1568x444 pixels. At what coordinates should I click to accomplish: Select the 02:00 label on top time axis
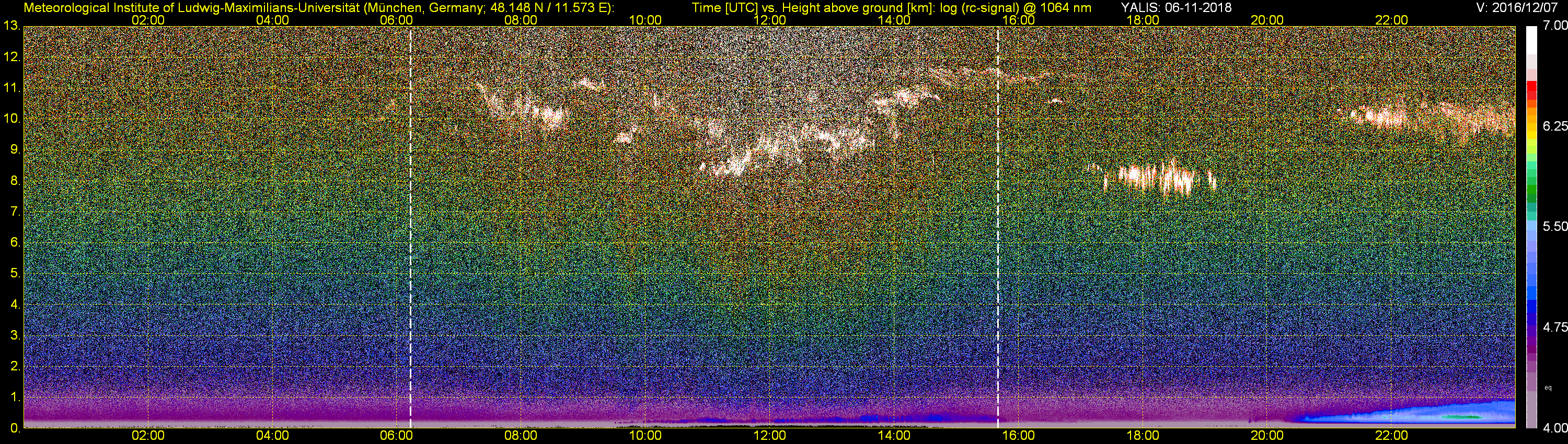[148, 20]
